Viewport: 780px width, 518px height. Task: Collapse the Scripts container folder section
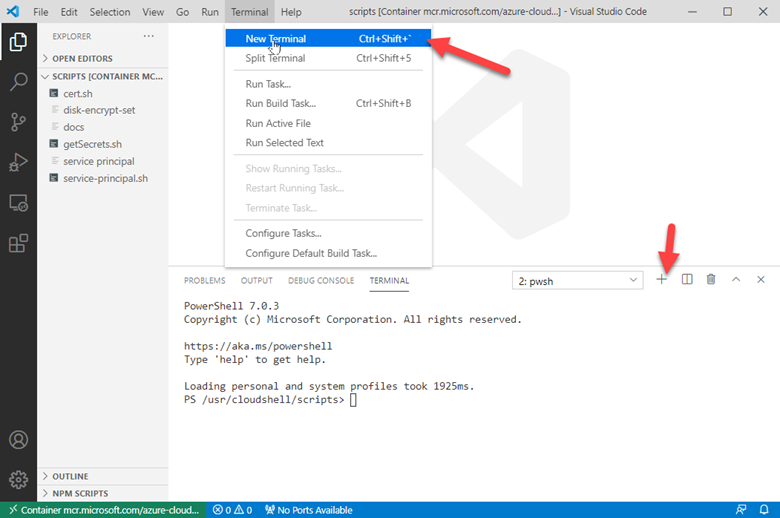pyautogui.click(x=102, y=77)
